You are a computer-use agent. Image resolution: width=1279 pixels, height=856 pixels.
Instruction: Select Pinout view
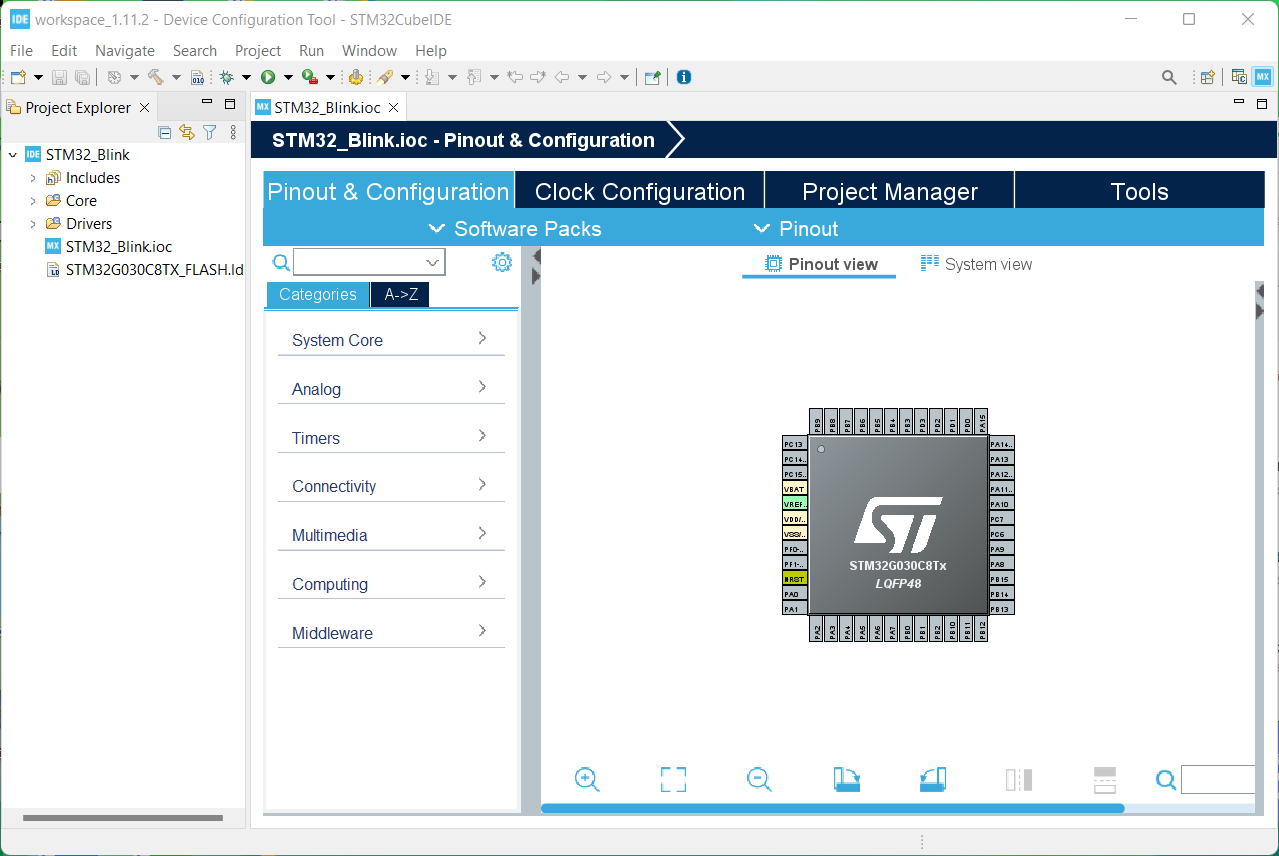tap(821, 264)
